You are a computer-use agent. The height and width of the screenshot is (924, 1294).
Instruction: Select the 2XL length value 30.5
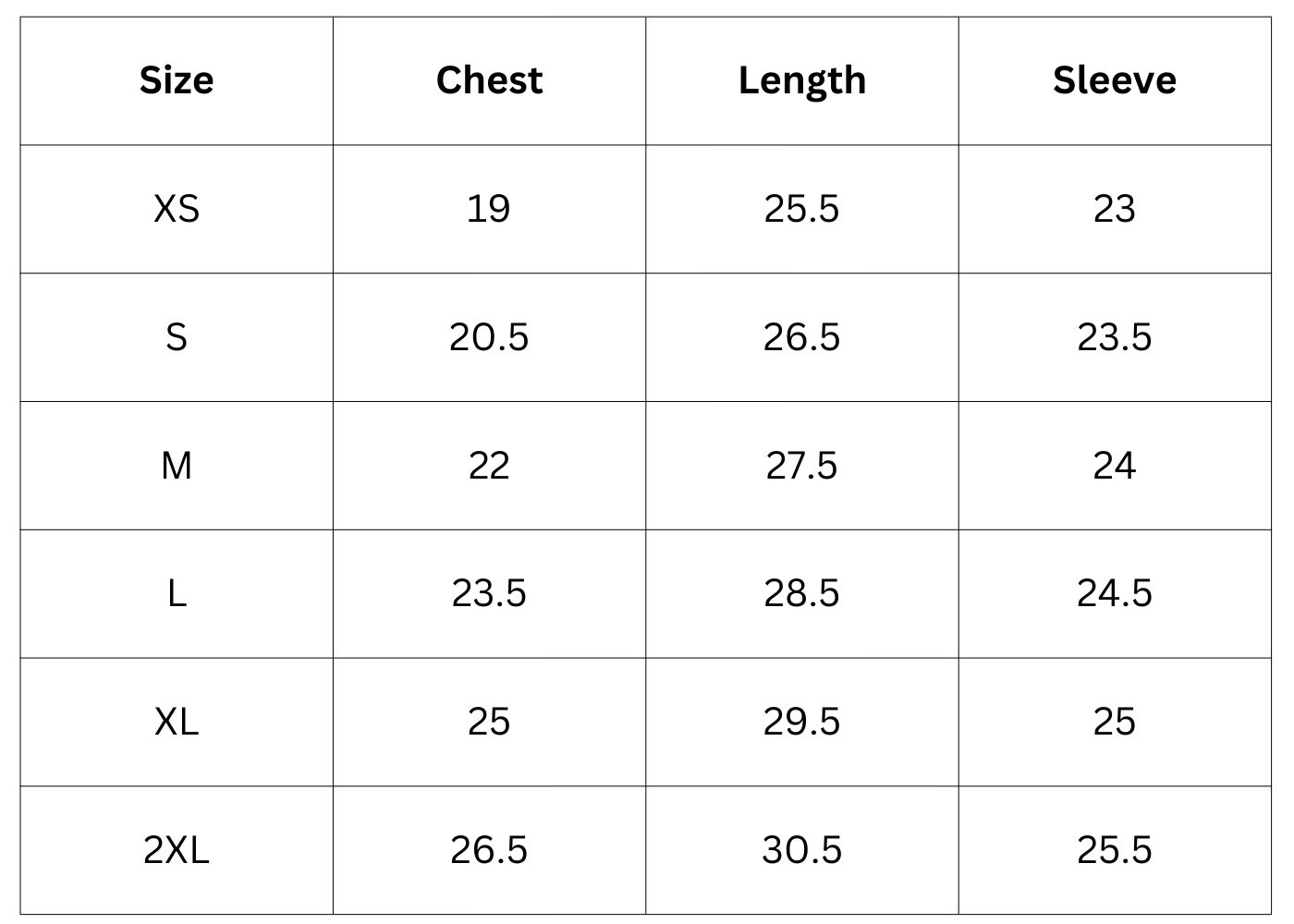pyautogui.click(x=801, y=850)
